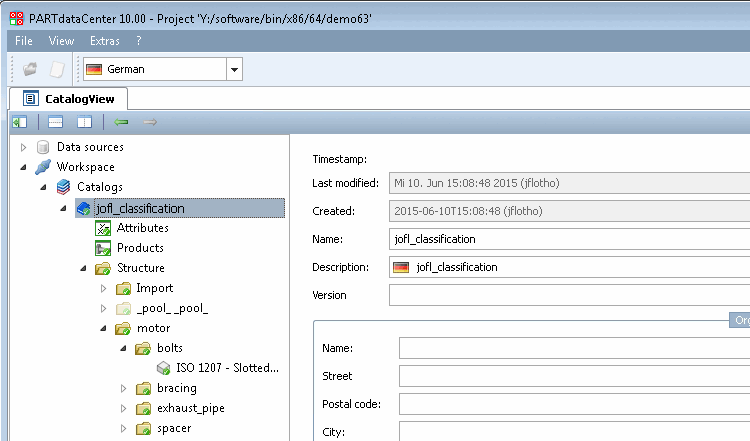This screenshot has height=441, width=750.
Task: Click the grey forward arrow icon
Action: point(150,122)
